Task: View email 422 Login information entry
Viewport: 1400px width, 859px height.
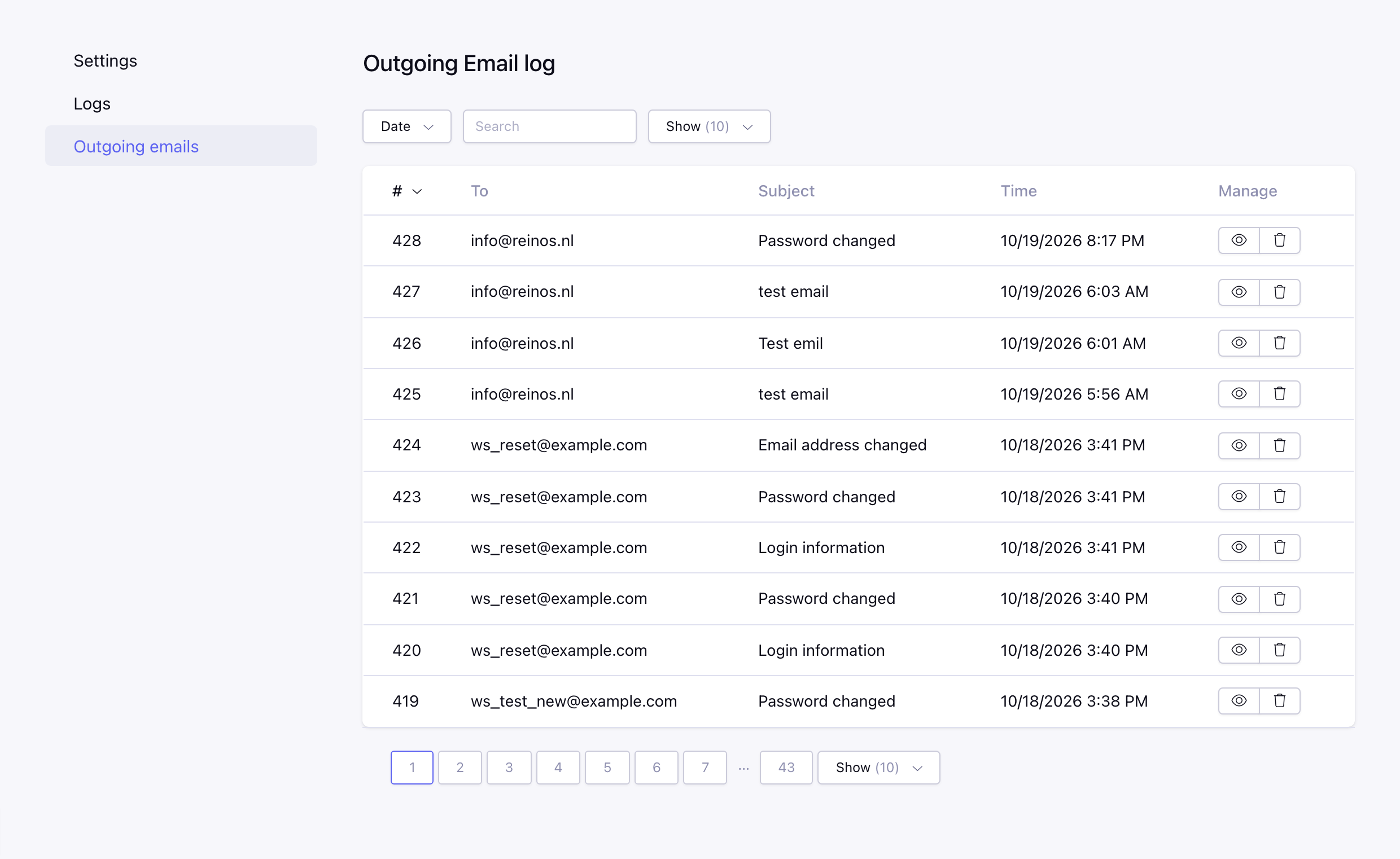Action: pyautogui.click(x=1239, y=547)
